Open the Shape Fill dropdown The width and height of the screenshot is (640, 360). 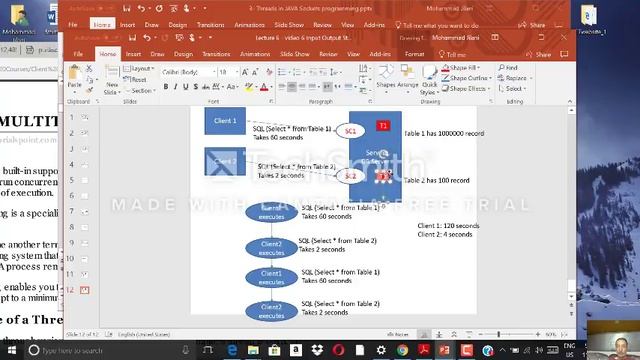[461, 67]
